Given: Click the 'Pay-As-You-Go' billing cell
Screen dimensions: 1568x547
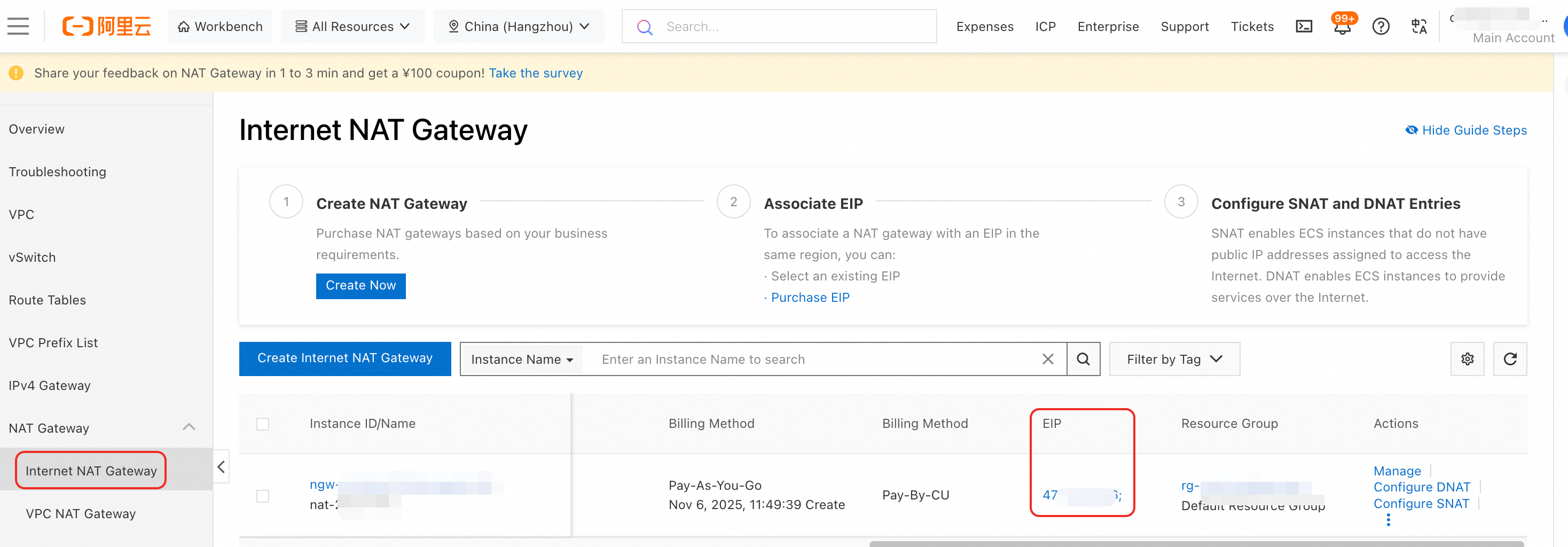Looking at the screenshot, I should click(x=715, y=485).
